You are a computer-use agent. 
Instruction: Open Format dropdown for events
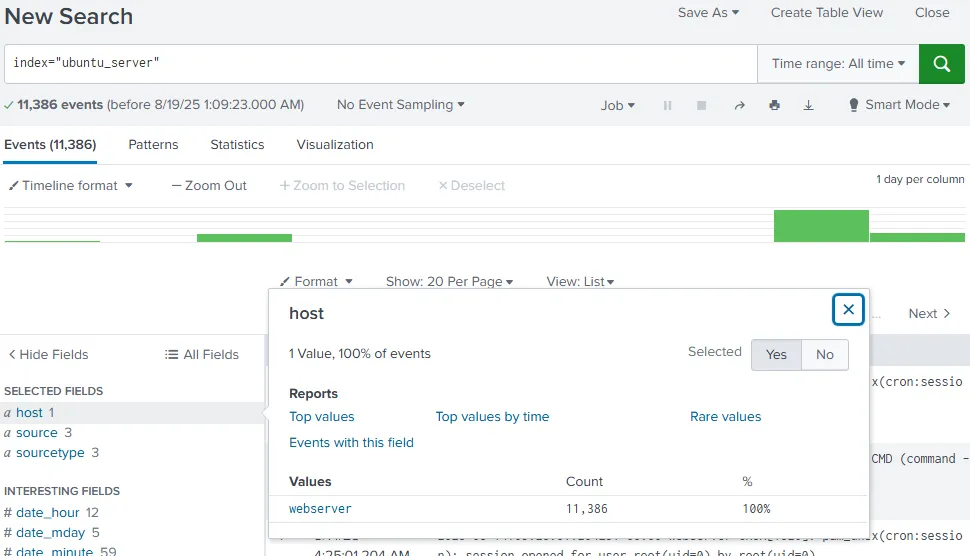click(x=316, y=281)
